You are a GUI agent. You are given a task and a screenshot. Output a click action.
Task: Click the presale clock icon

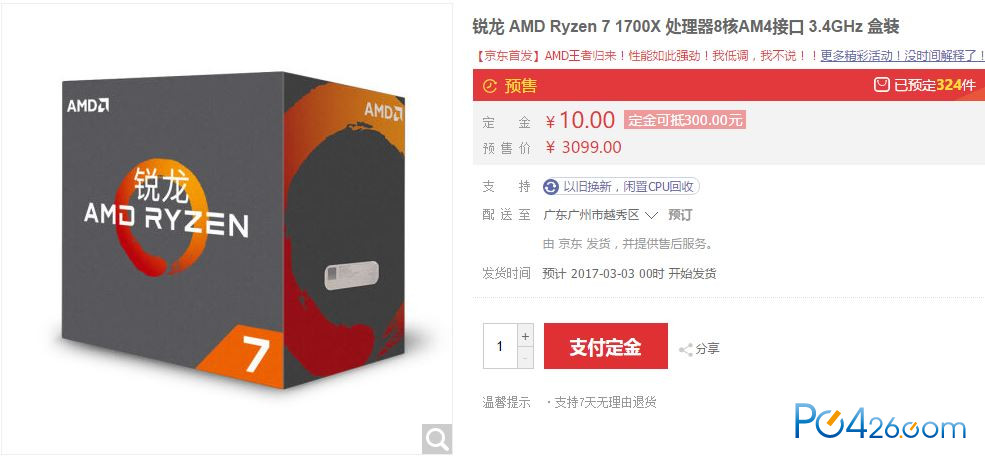click(x=489, y=85)
